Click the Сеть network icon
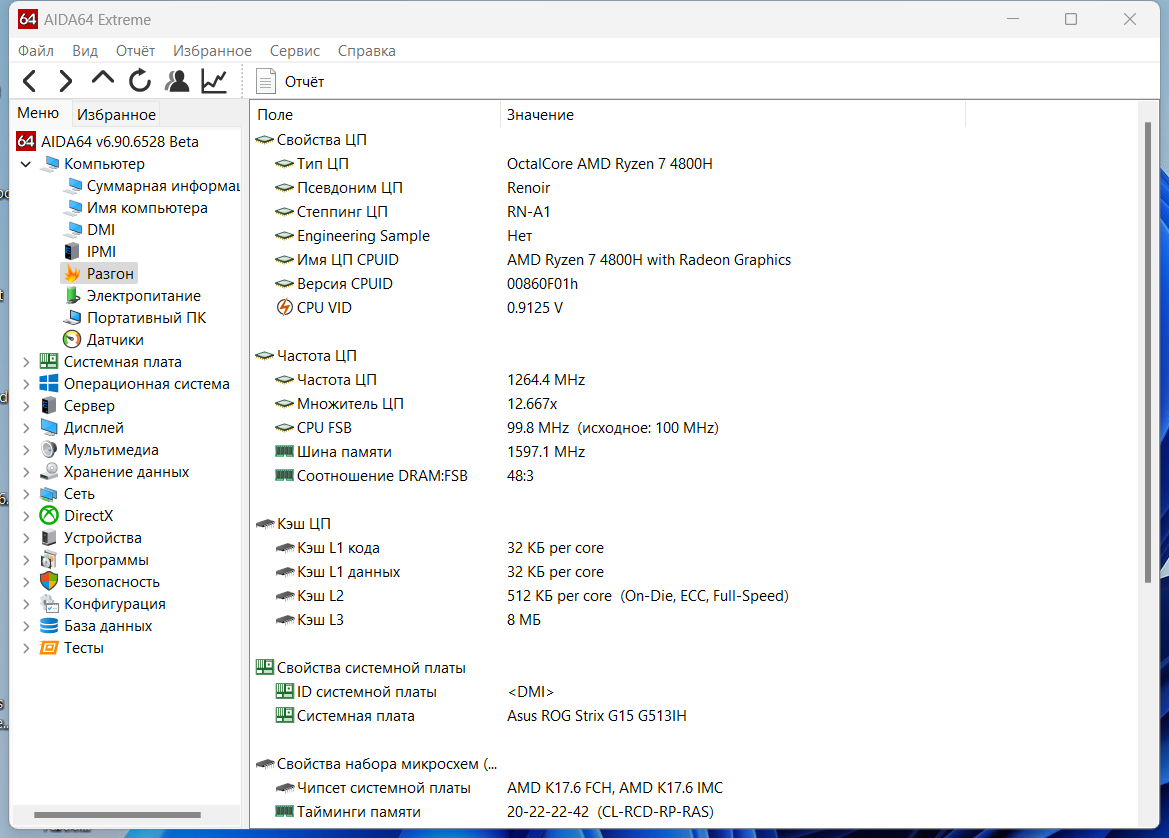Screen dimensions: 1169x838 49,494
